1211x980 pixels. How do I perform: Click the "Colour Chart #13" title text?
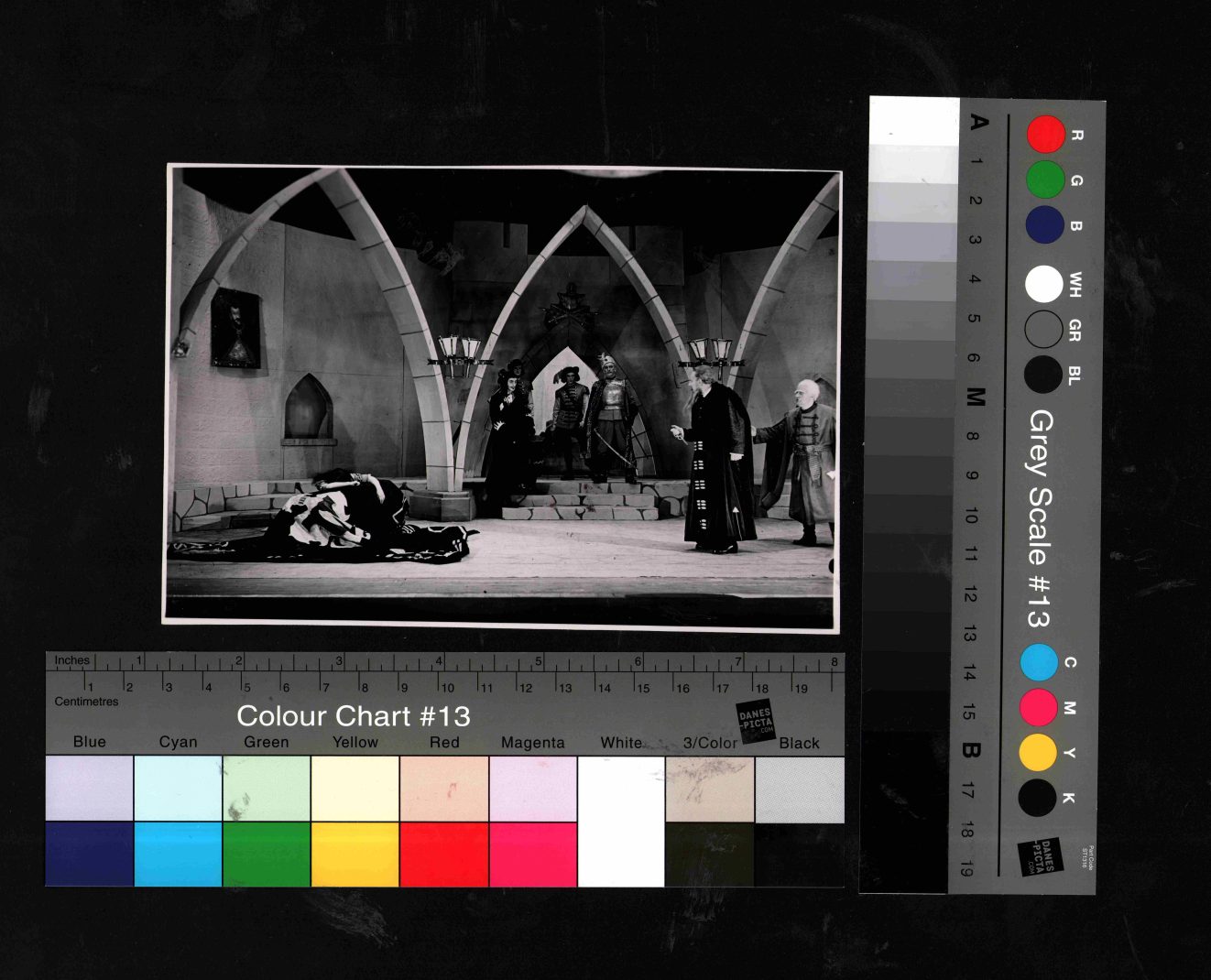(353, 716)
